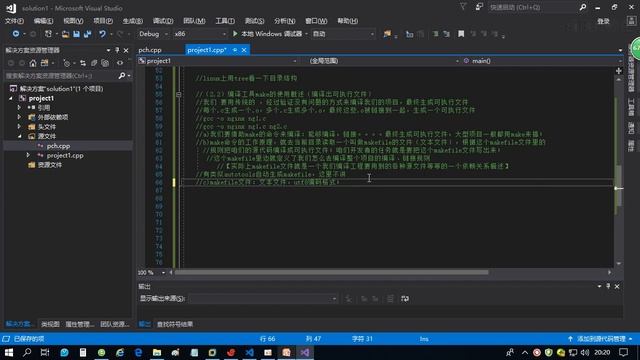This screenshot has height=360, width=640.
Task: Click the Navigate Backward toolbar icon
Action: coord(16,34)
